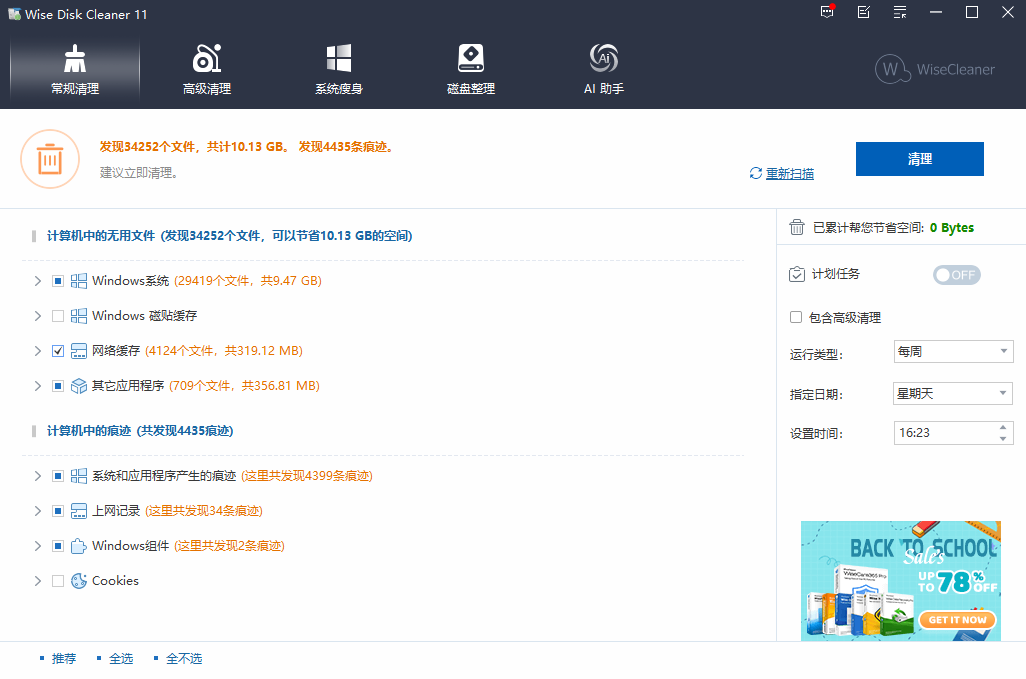Viewport: 1026px width, 679px height.
Task: Uncheck the 网络缓存 checkbox
Action: (57, 350)
